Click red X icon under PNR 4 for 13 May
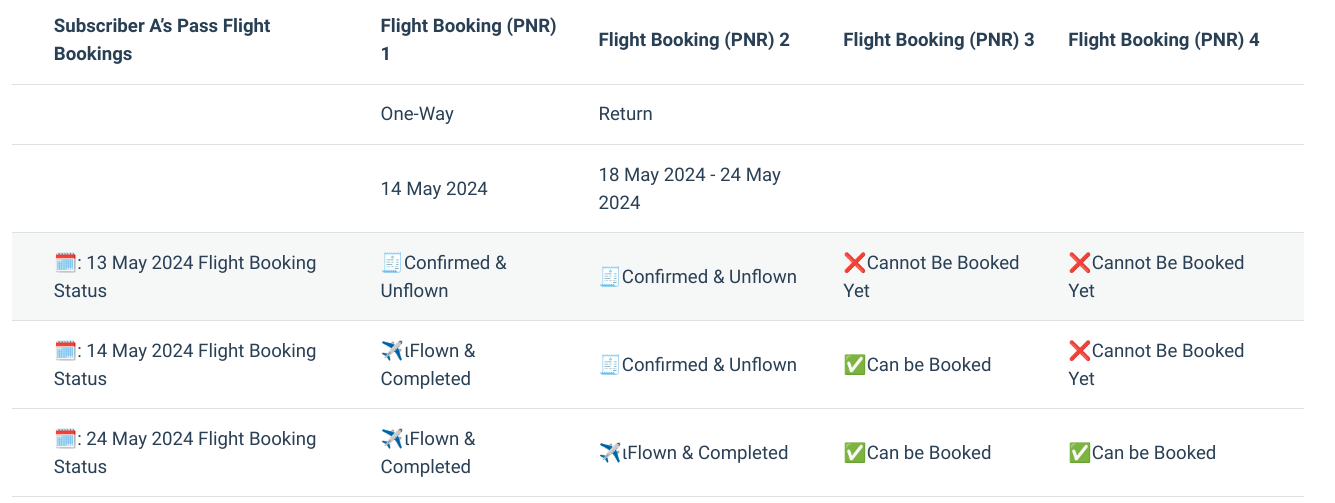 tap(1079, 263)
